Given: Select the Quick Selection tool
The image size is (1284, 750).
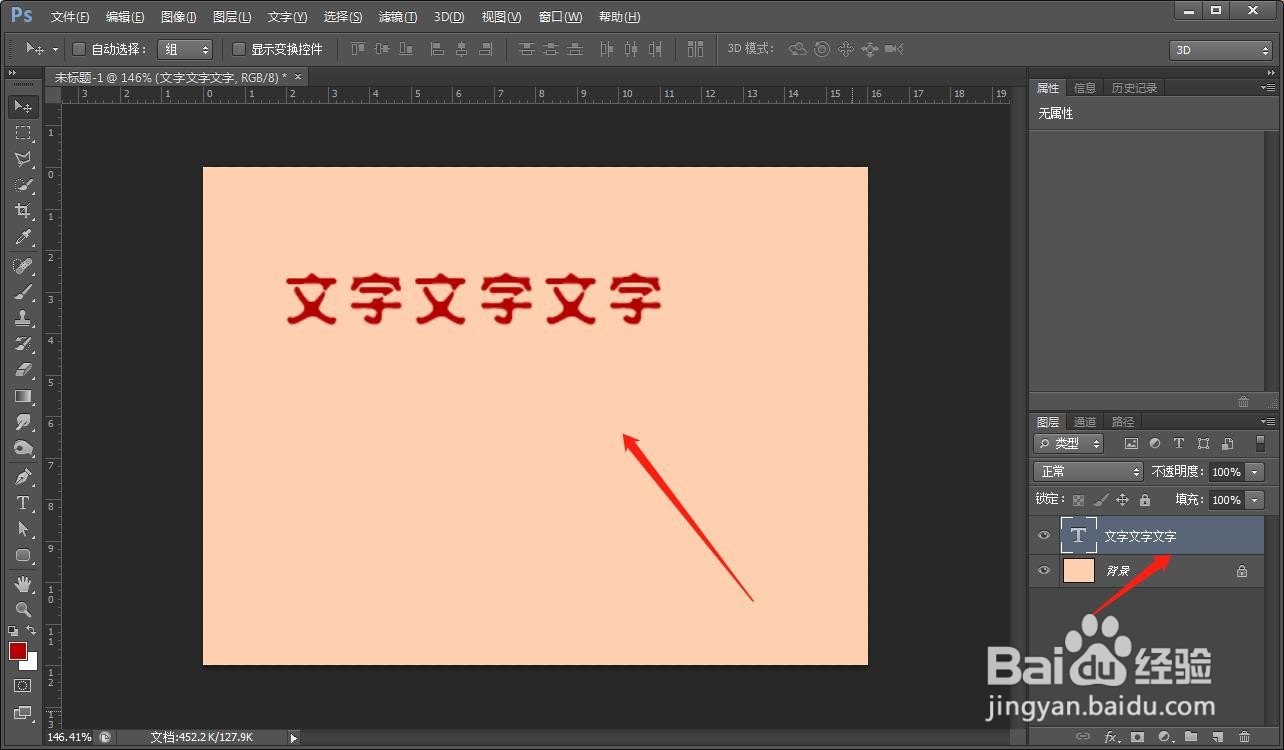Looking at the screenshot, I should tap(23, 185).
